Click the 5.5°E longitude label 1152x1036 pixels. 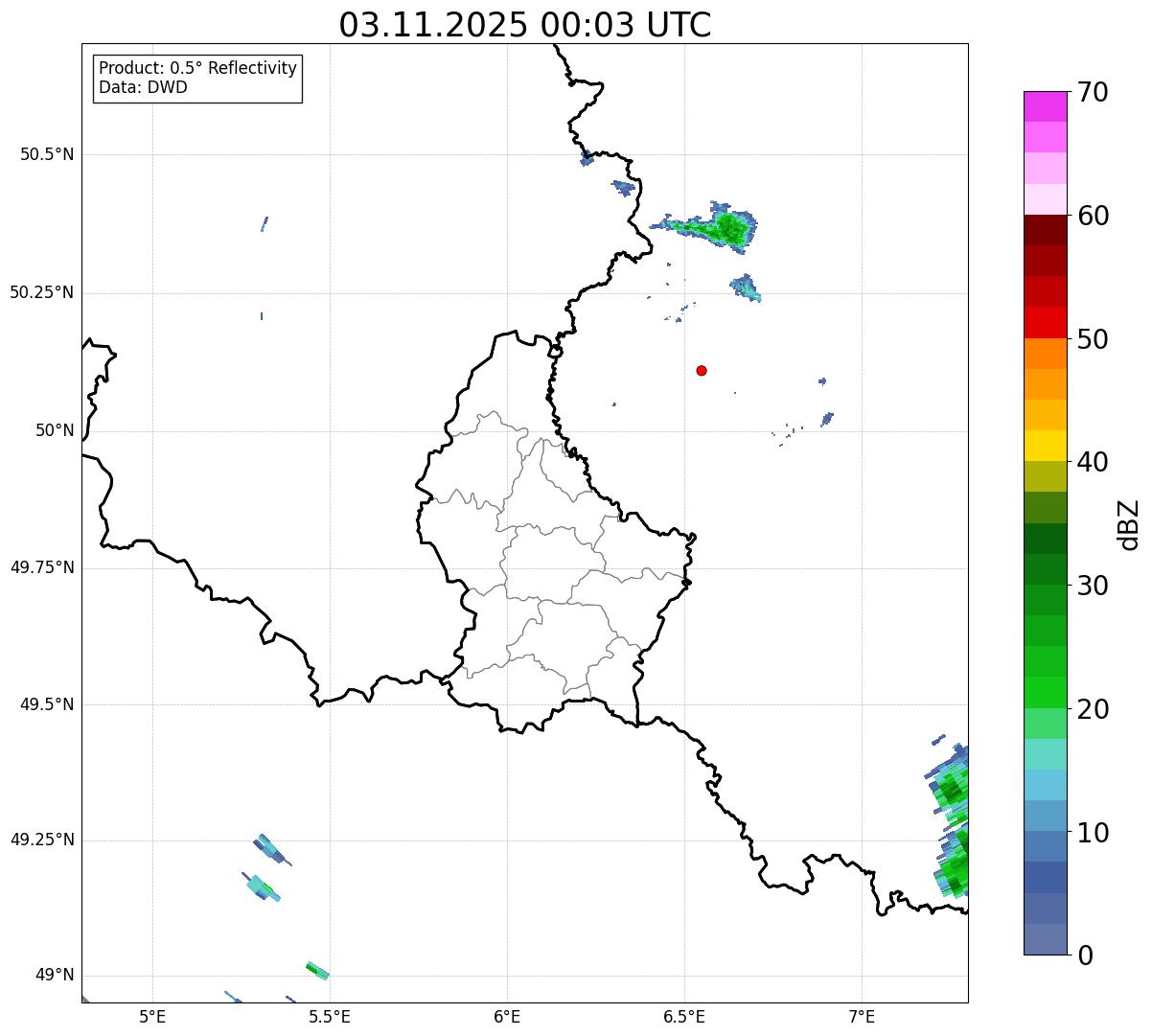click(x=330, y=1017)
